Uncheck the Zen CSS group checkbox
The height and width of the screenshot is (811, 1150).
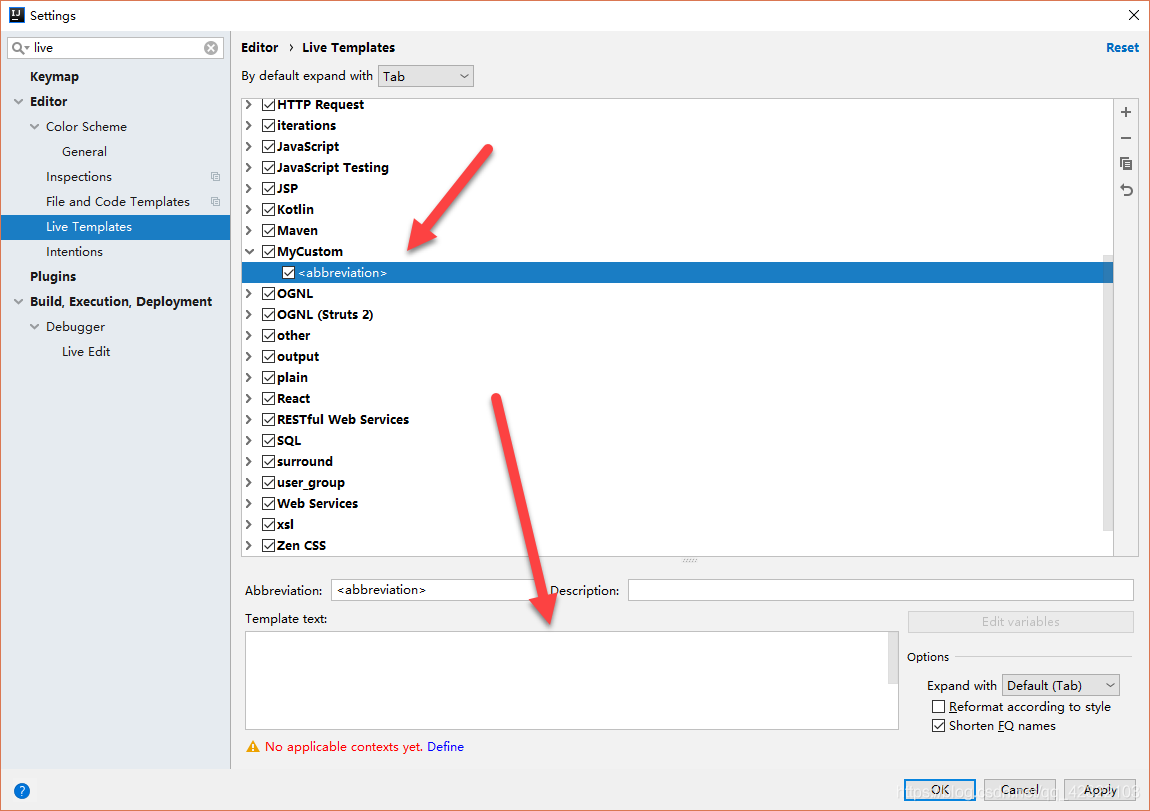click(268, 546)
